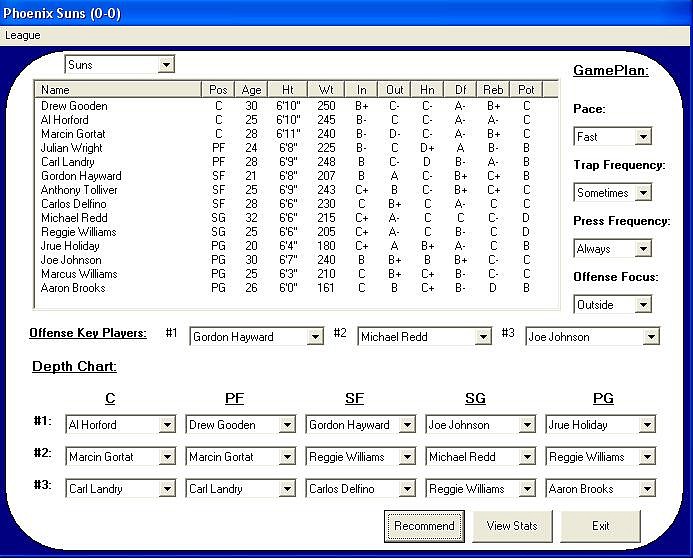Open the #1 SF depth dropdown (Gordon Hayward)

click(361, 425)
